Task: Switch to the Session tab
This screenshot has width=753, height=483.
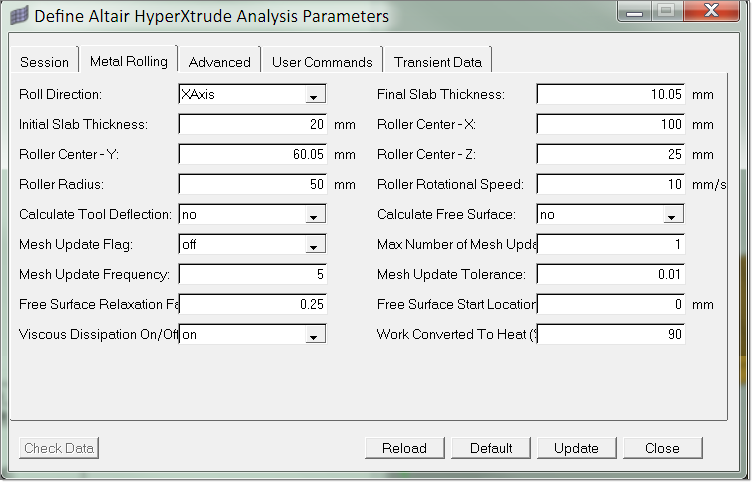Action: [45, 61]
